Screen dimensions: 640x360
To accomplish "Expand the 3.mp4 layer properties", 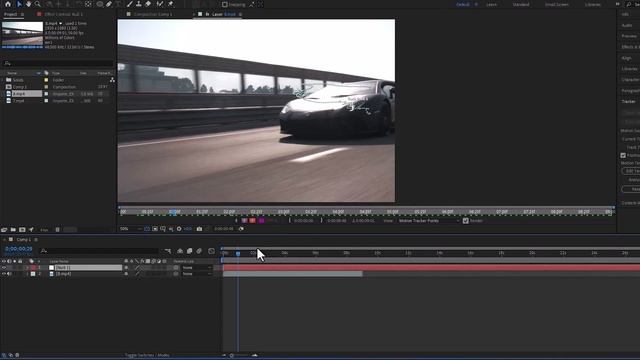I will pos(27,274).
